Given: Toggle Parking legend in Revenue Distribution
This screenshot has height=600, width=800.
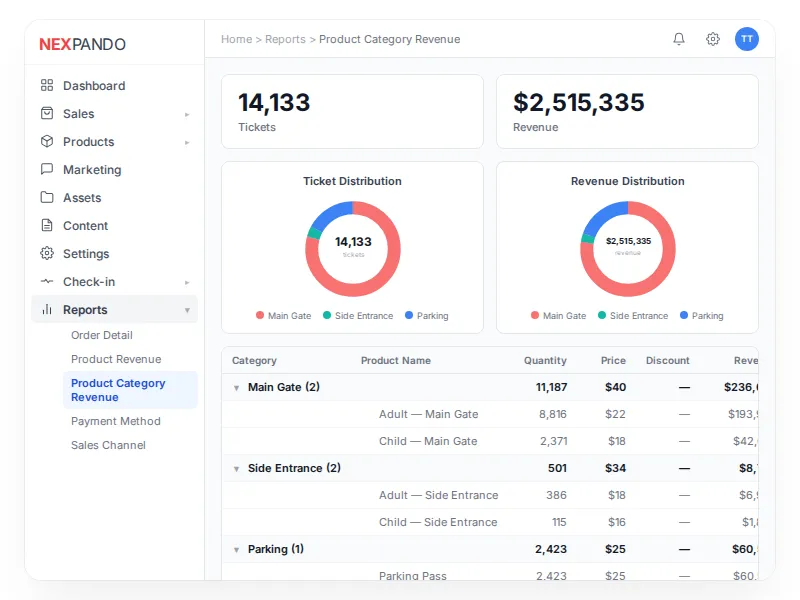Looking at the screenshot, I should 702,316.
